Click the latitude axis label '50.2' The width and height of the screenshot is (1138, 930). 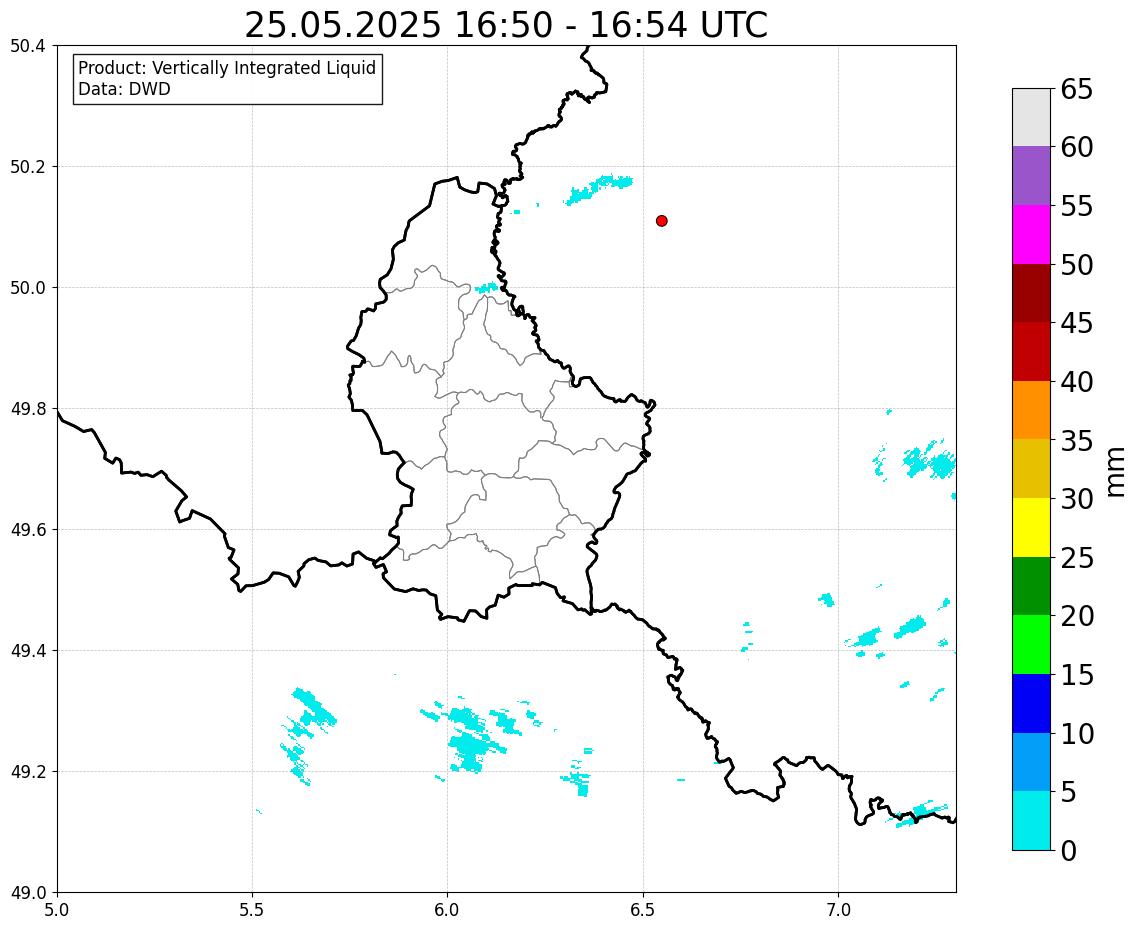click(28, 167)
